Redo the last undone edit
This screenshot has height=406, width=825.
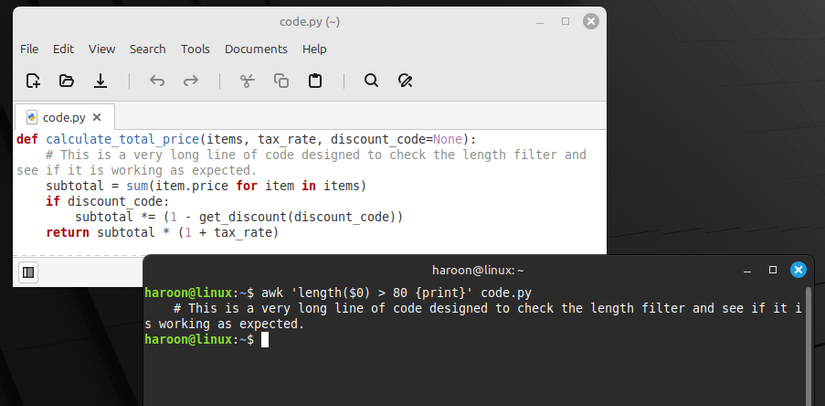pos(190,81)
